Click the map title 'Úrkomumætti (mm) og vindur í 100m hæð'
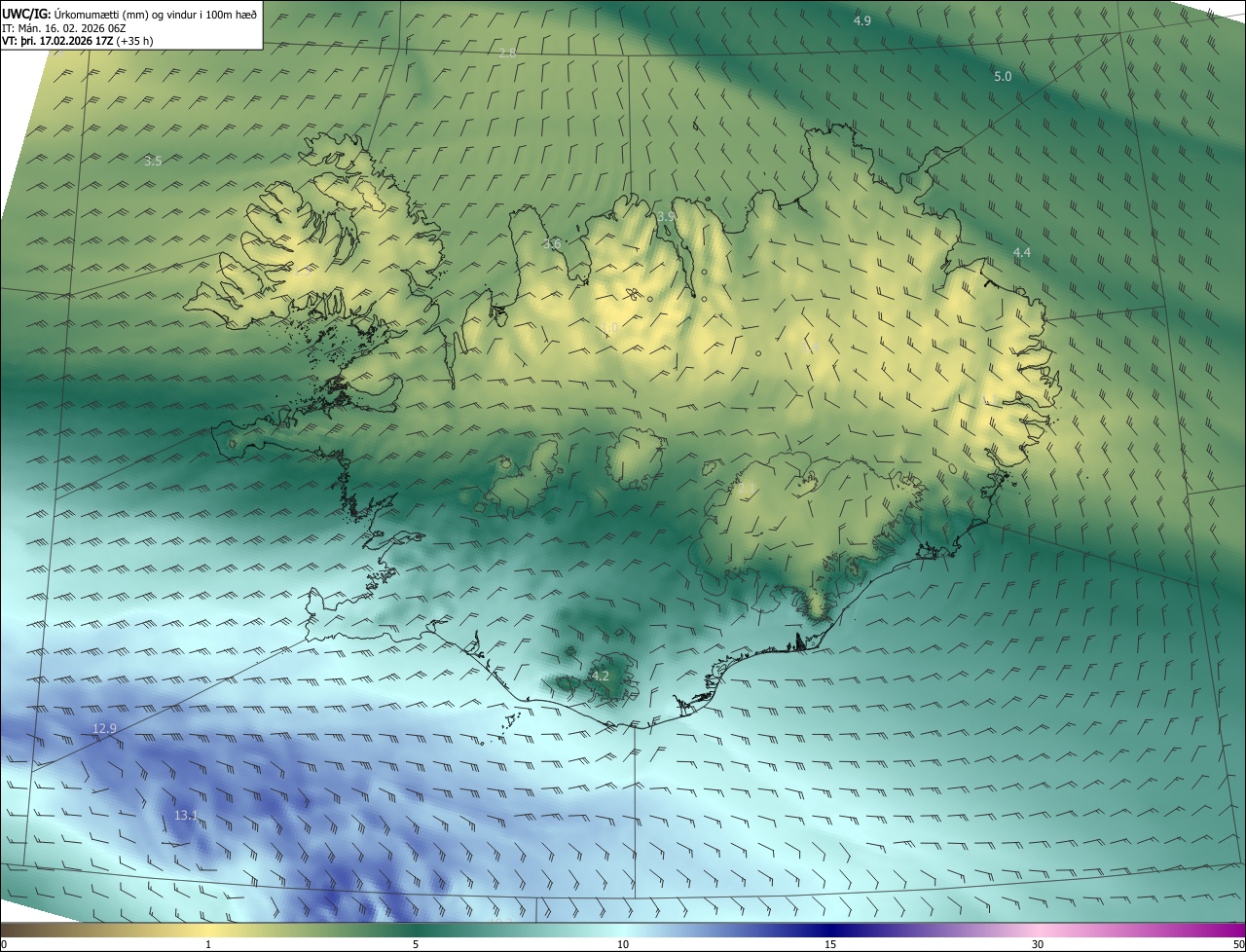The image size is (1246, 952). pos(157,14)
